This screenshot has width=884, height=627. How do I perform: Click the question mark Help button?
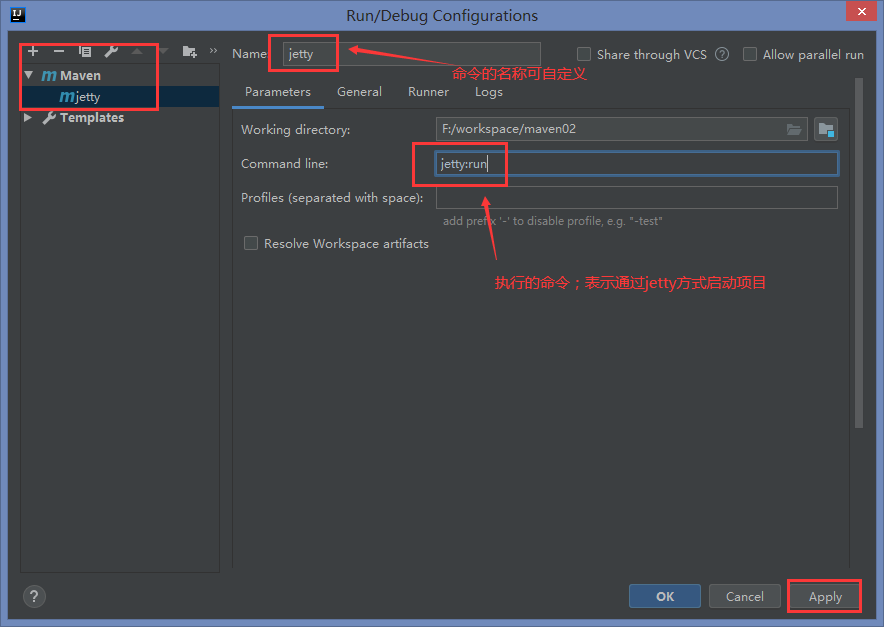pyautogui.click(x=34, y=597)
